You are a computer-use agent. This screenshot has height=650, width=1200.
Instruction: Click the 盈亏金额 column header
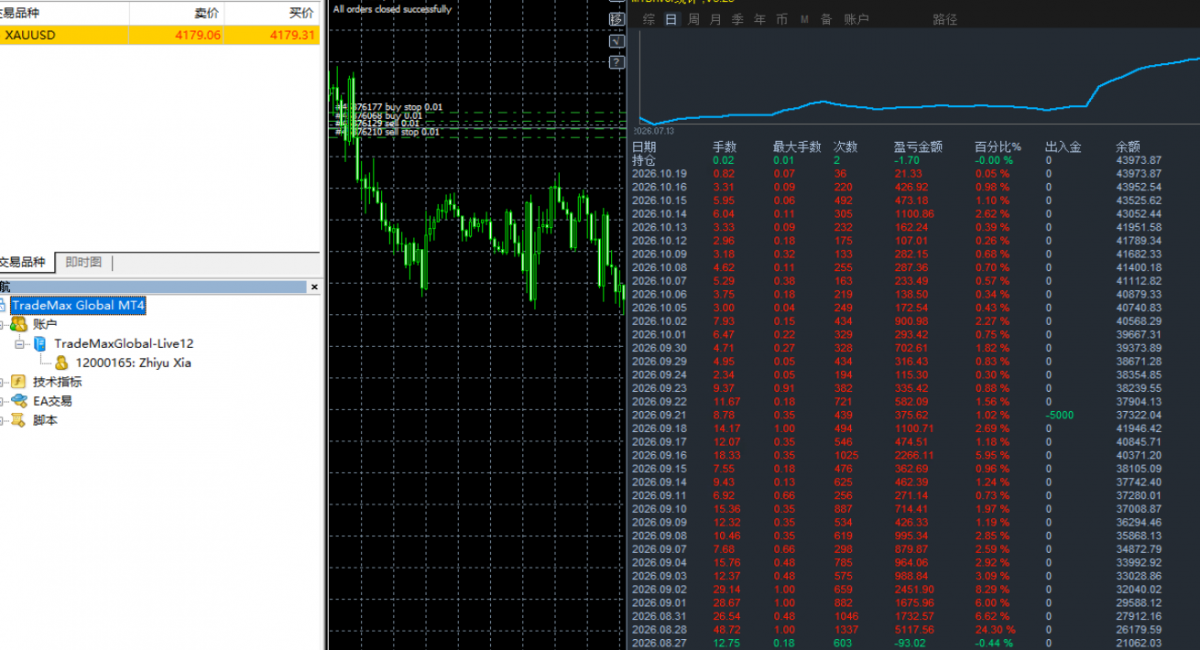918,147
